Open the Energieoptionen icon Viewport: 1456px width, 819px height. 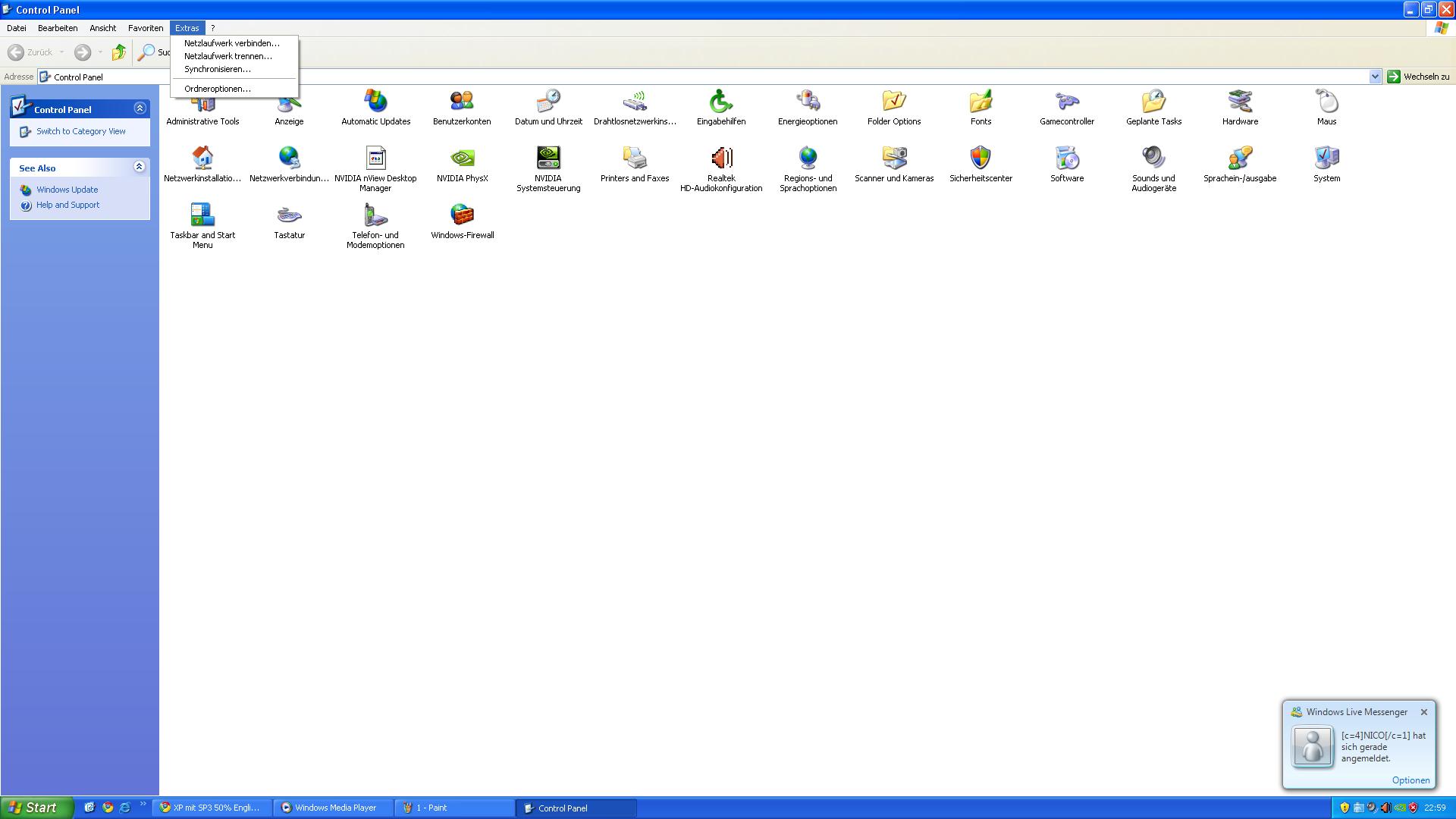pos(808,102)
